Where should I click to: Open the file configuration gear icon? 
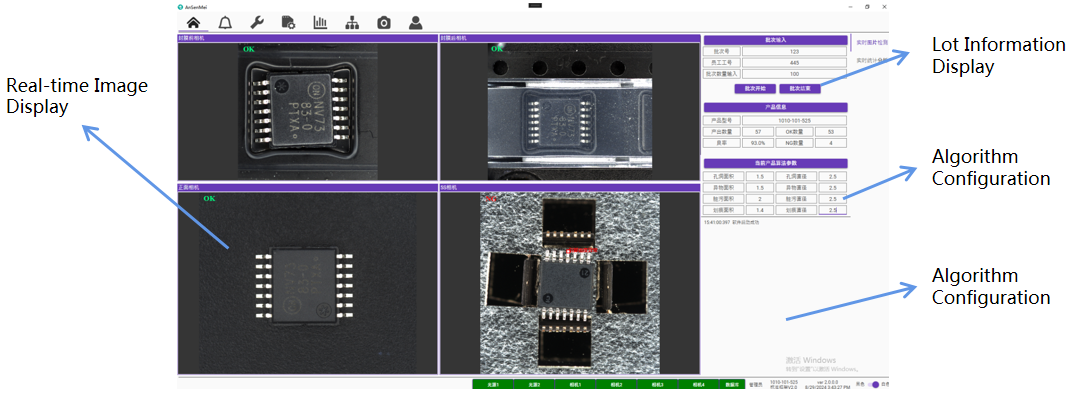click(x=288, y=23)
